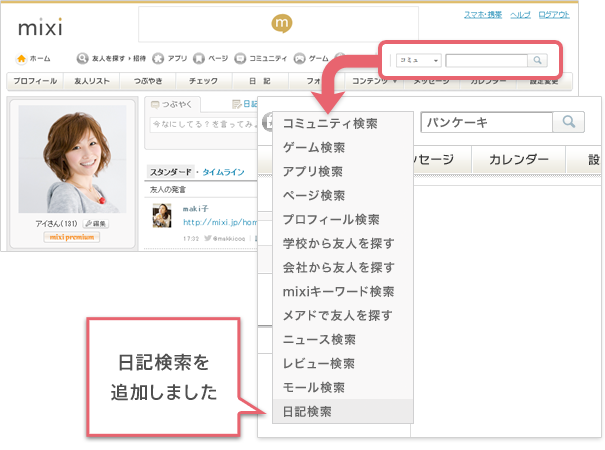This screenshot has width=605, height=450.
Task: Click the small search magnifier in header
Action: tap(537, 60)
